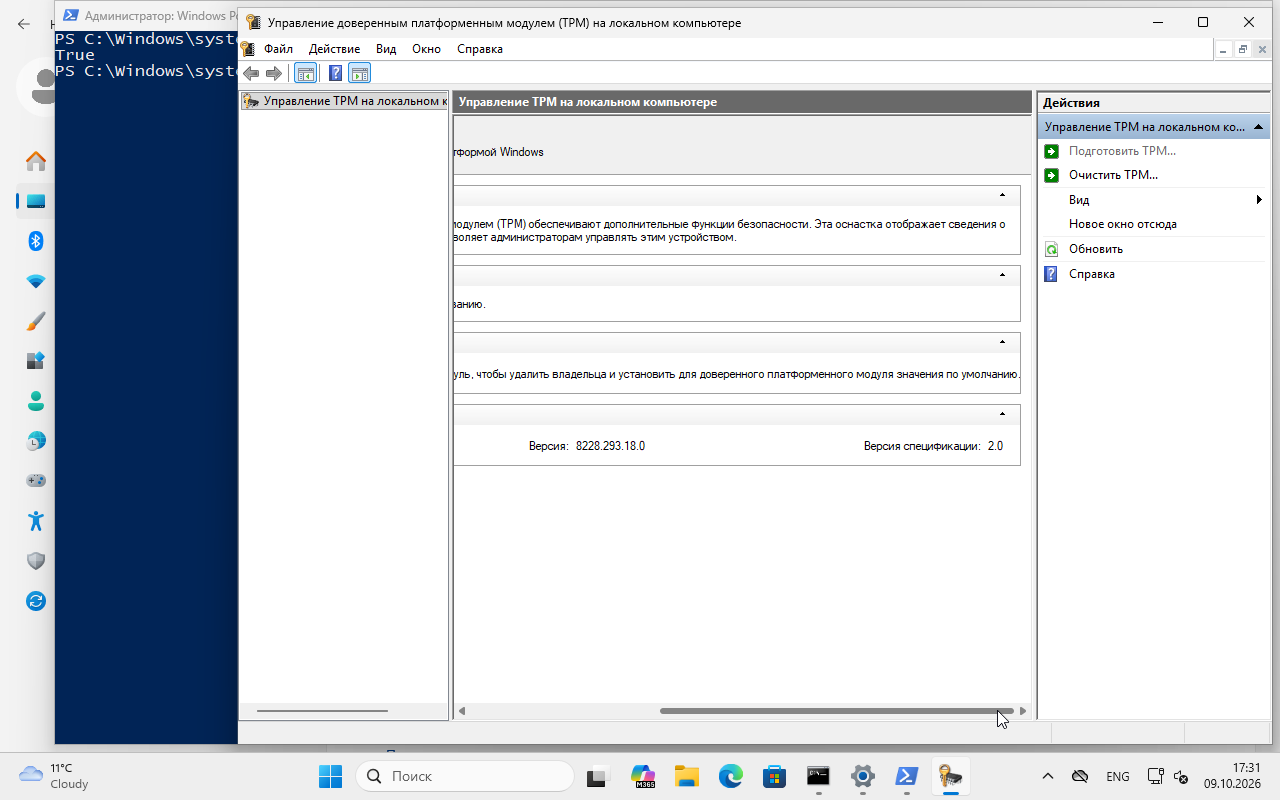Click Новое окно отсюда in Actions pane

coord(1122,224)
